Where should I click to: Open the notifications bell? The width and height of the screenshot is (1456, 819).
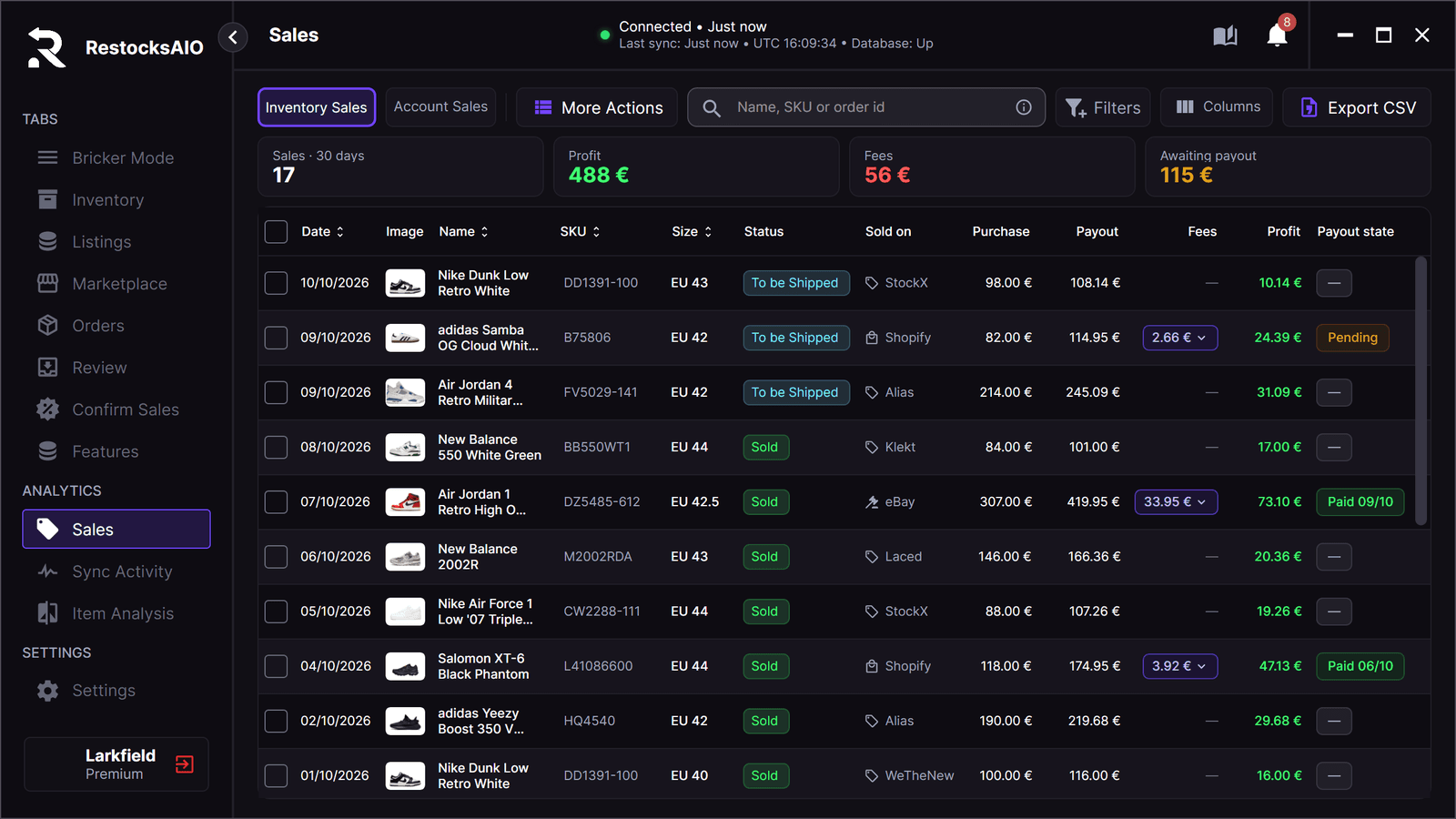(x=1277, y=35)
